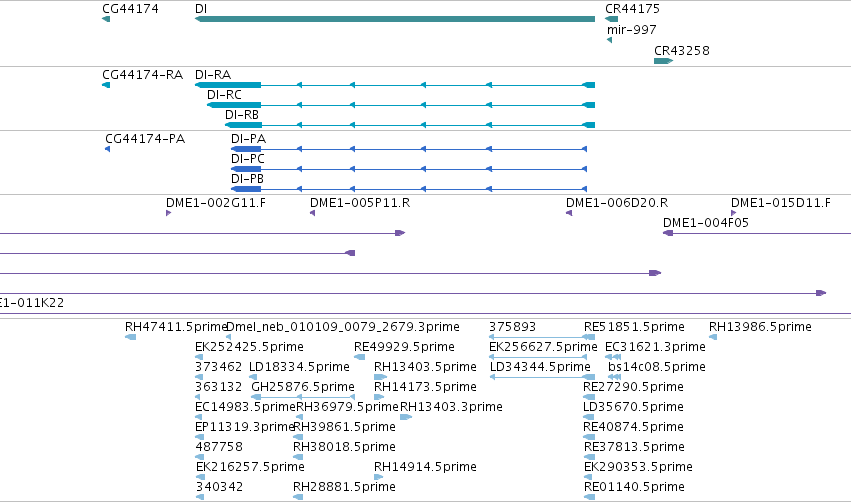Click the RH47411.5prime EST label

[176, 327]
